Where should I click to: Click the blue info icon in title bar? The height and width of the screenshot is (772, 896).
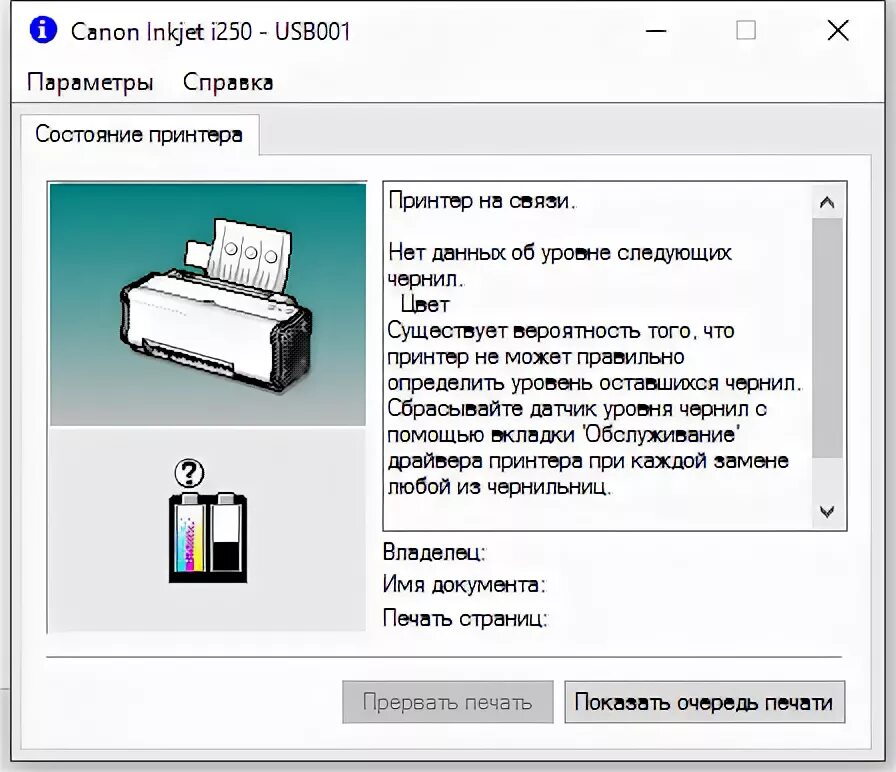coord(43,30)
